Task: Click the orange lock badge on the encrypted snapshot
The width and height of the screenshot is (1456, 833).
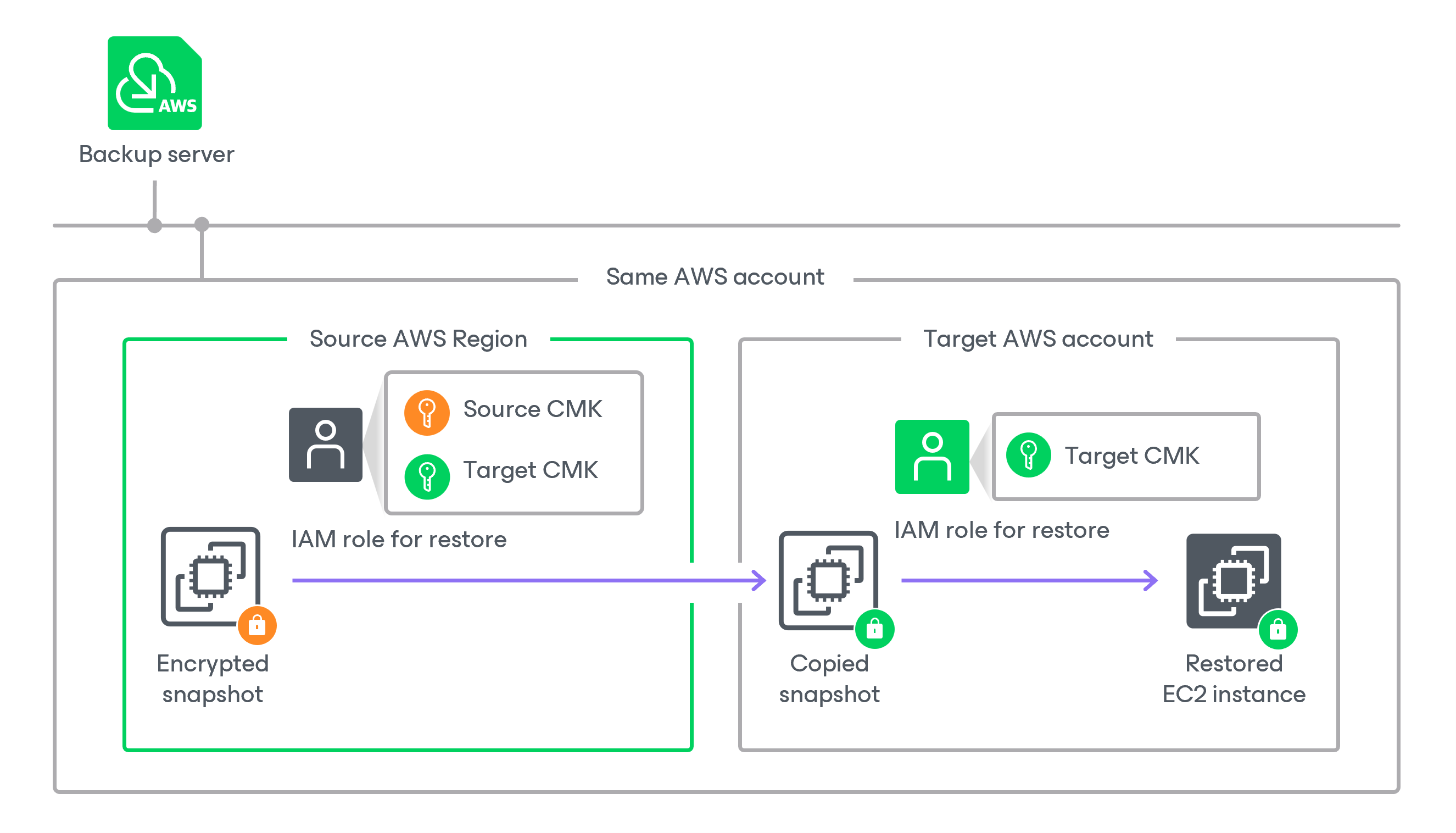Action: (258, 625)
